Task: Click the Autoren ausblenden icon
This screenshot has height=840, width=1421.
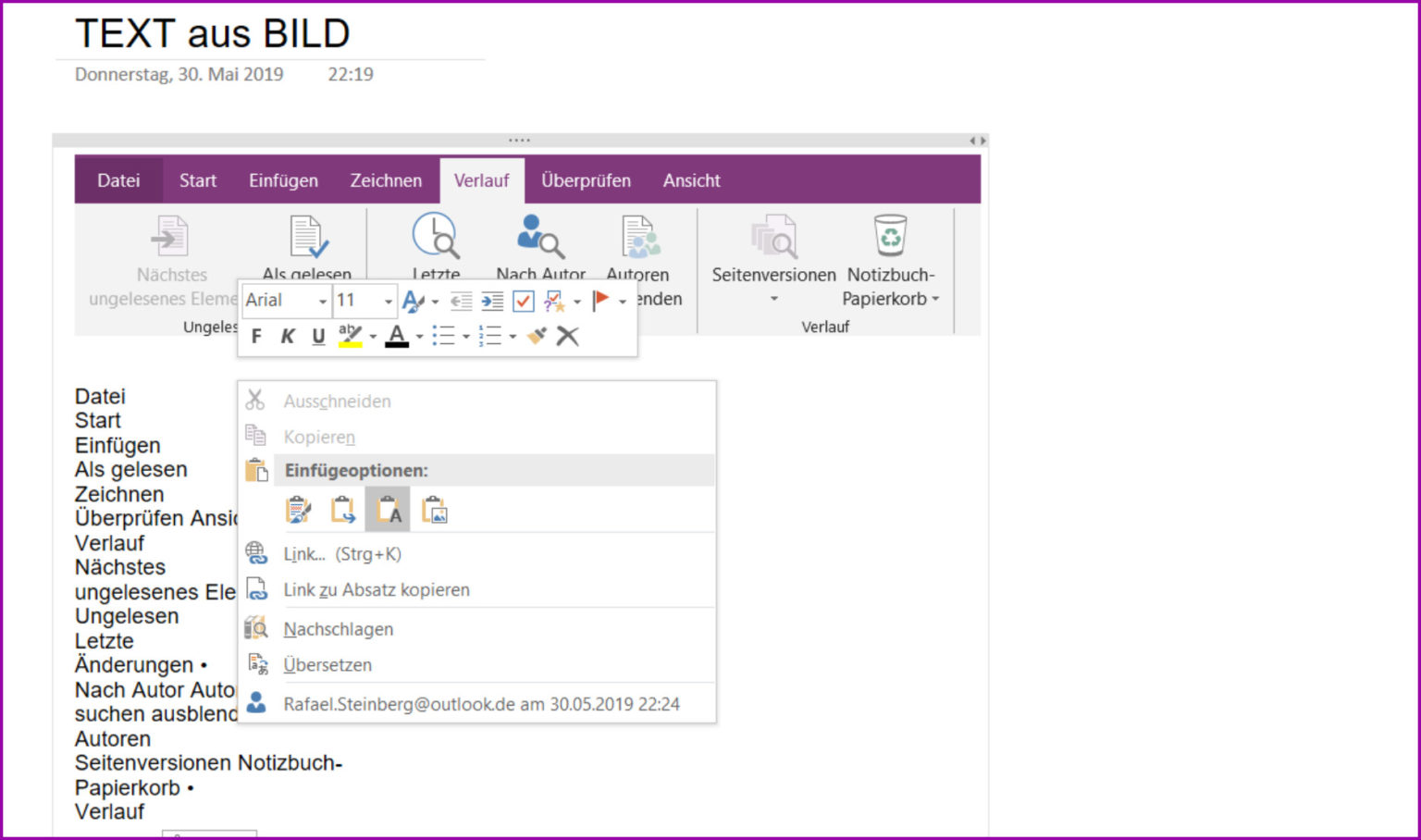Action: click(x=640, y=236)
